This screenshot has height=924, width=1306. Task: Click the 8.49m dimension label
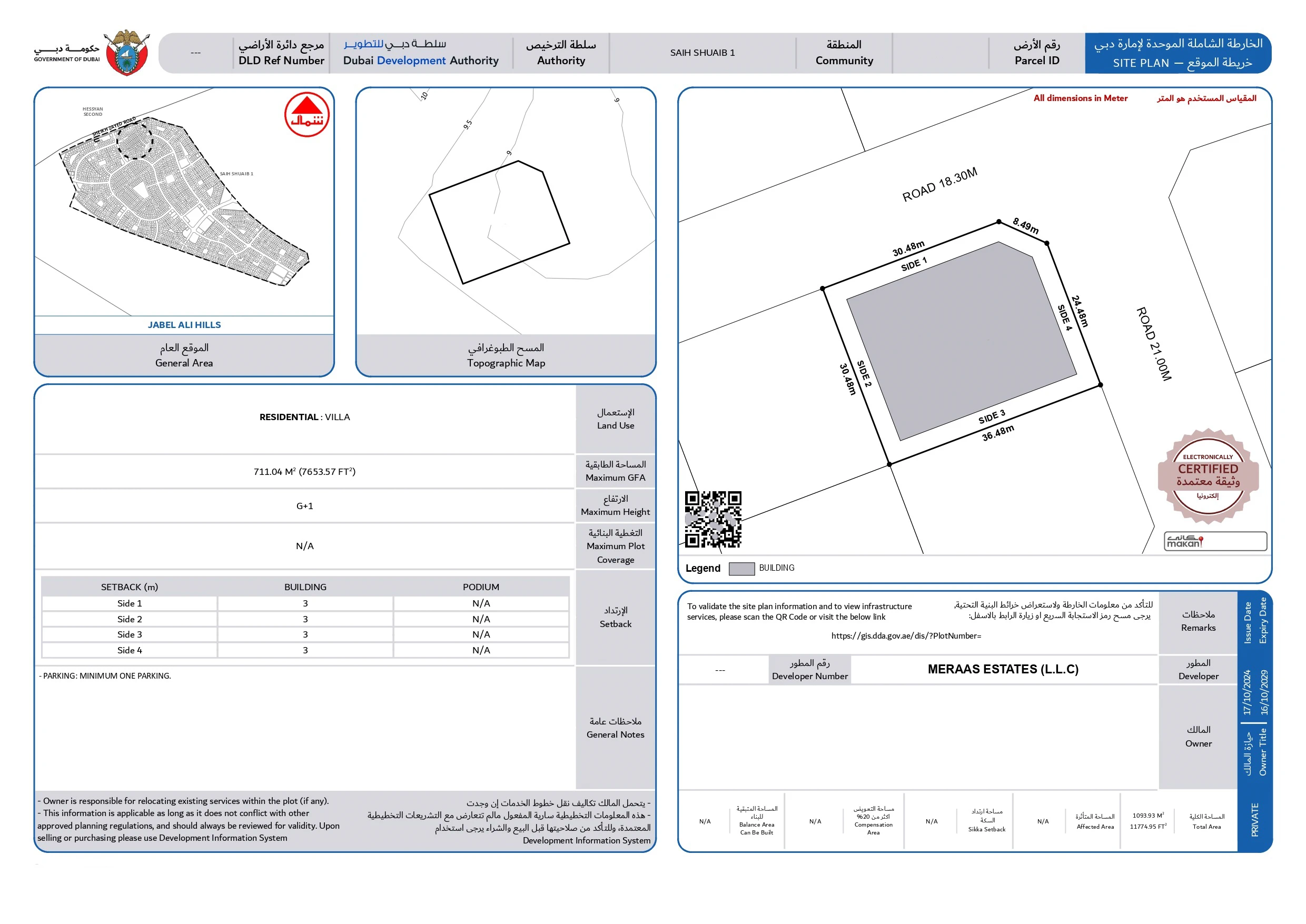(x=1026, y=226)
